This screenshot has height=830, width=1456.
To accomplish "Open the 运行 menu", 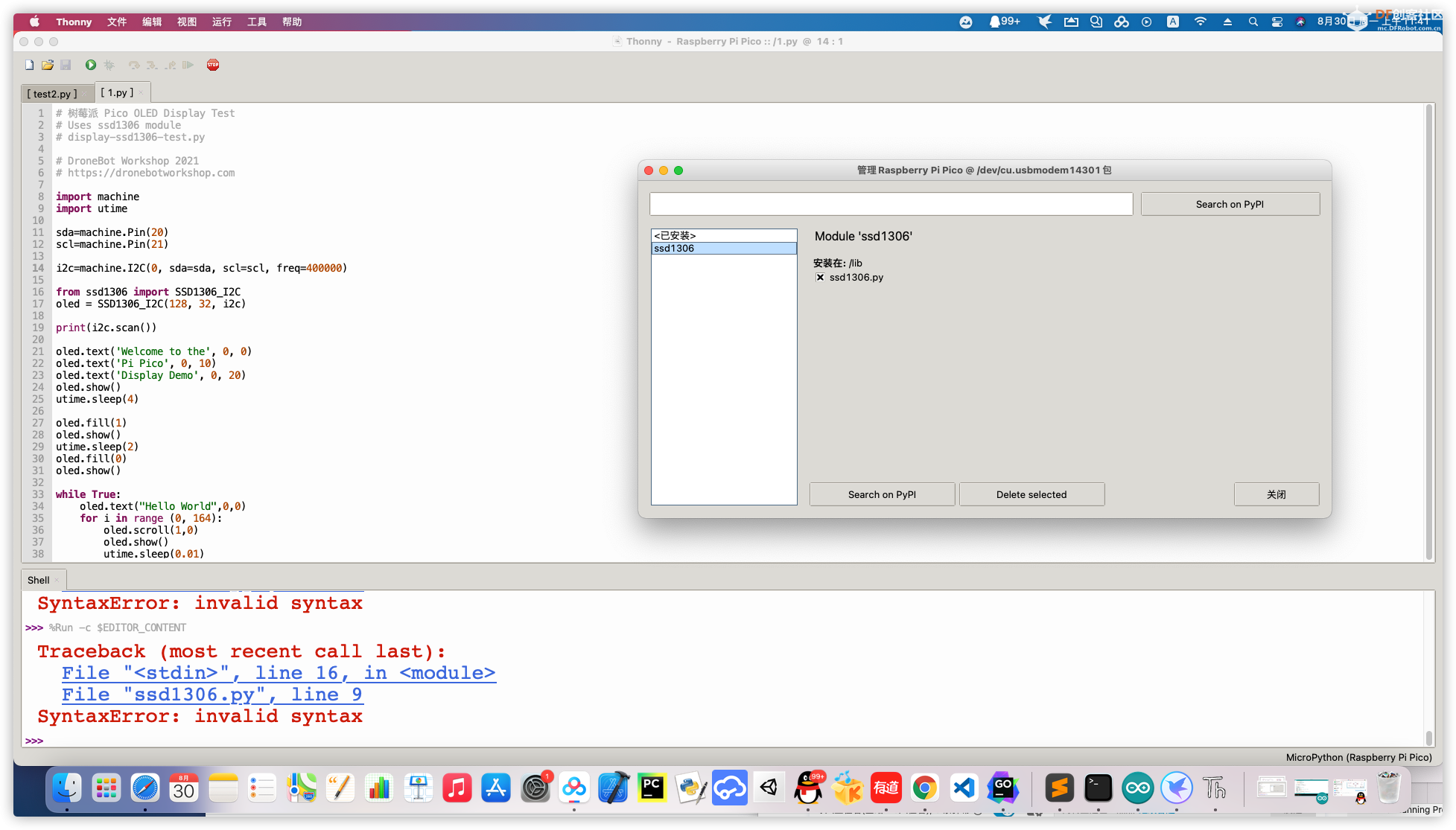I will point(222,22).
